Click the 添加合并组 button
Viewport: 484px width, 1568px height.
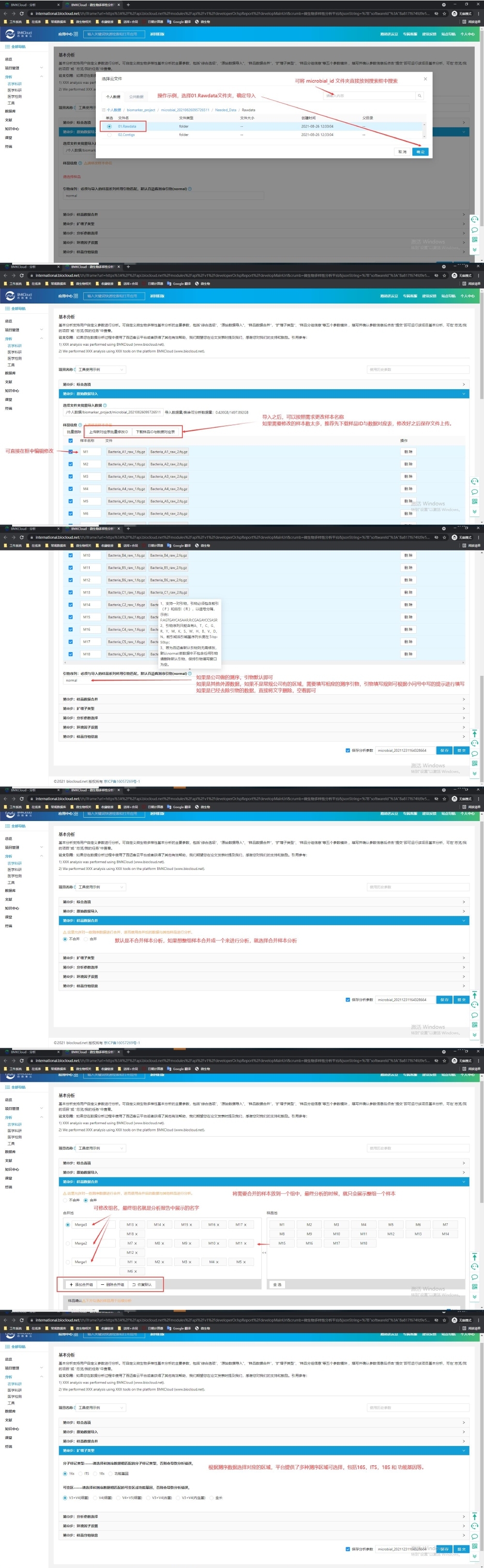click(81, 1284)
